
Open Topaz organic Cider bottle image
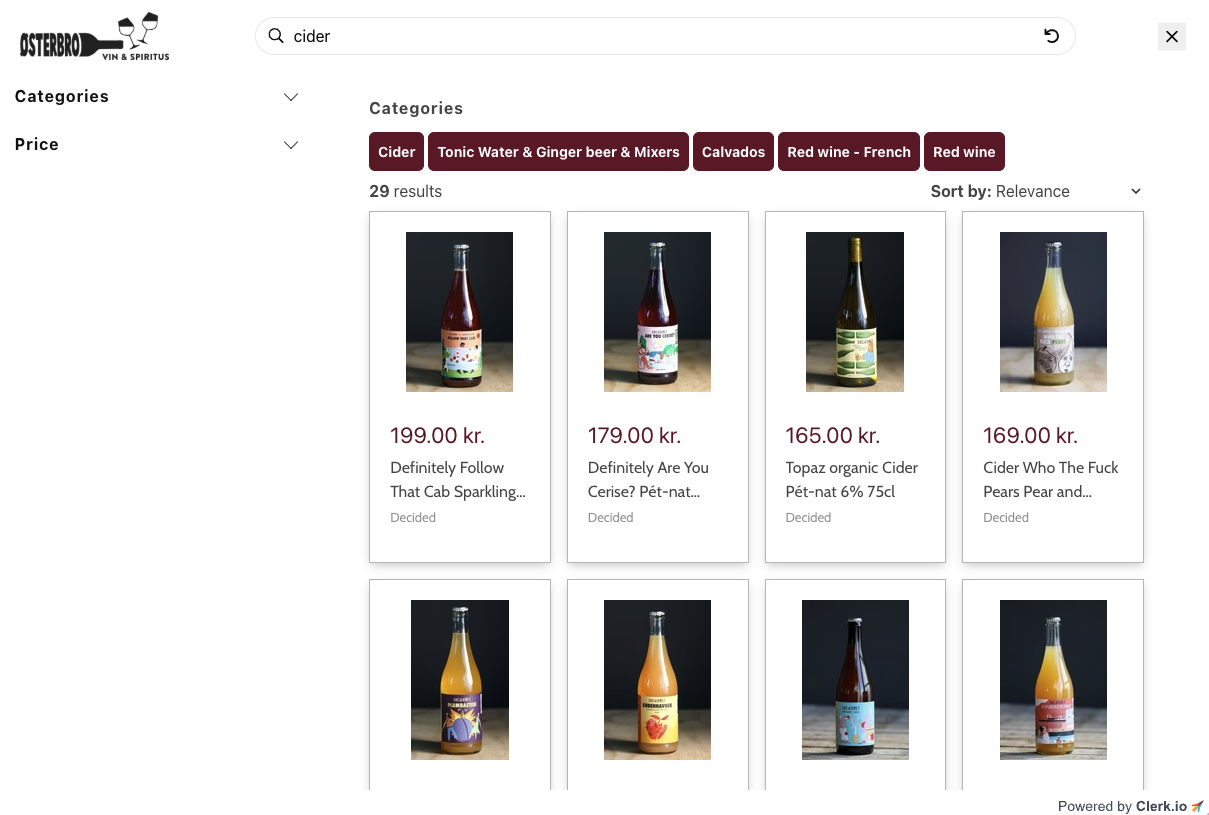click(x=855, y=312)
